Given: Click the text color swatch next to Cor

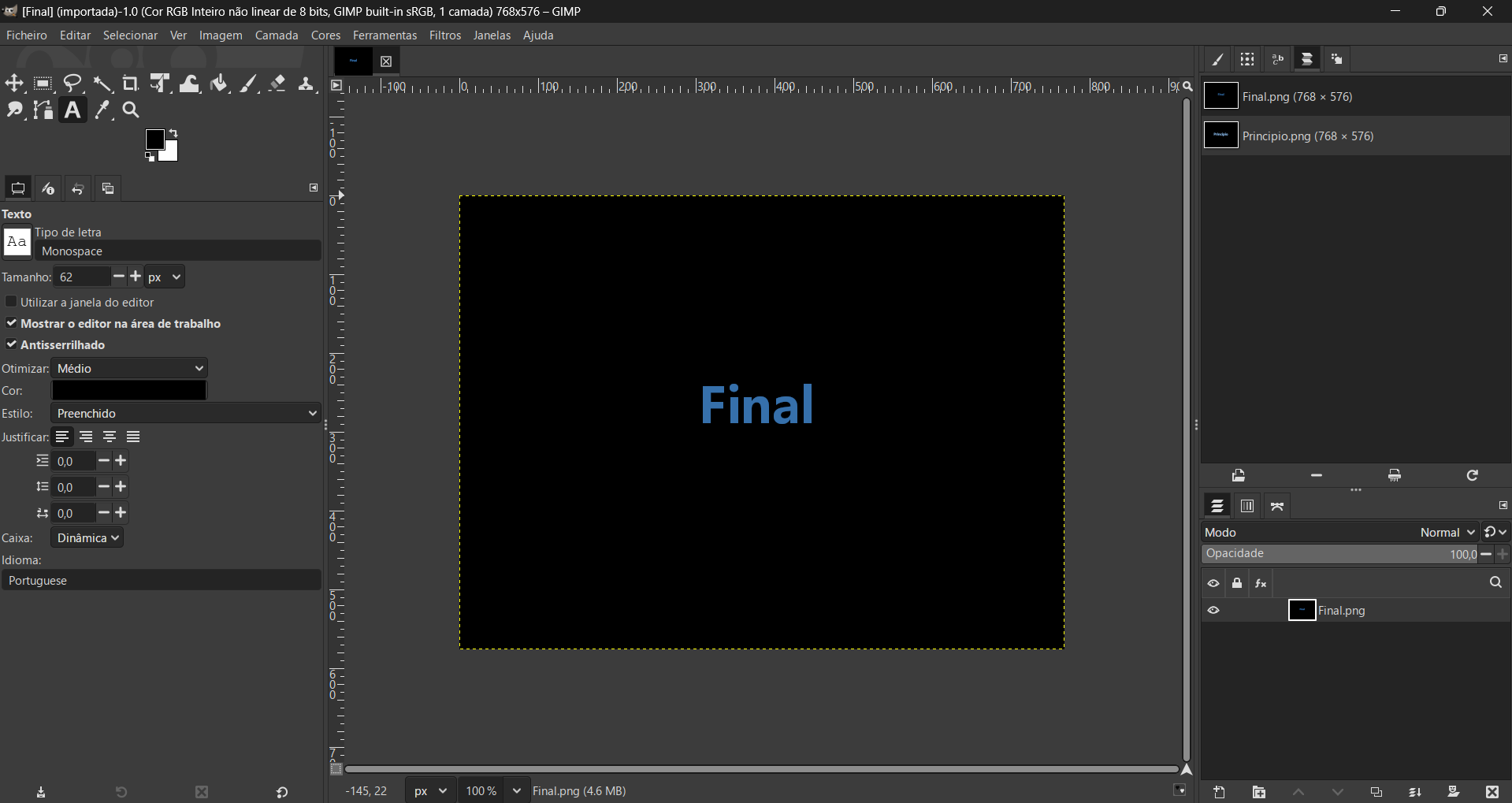Looking at the screenshot, I should point(129,390).
